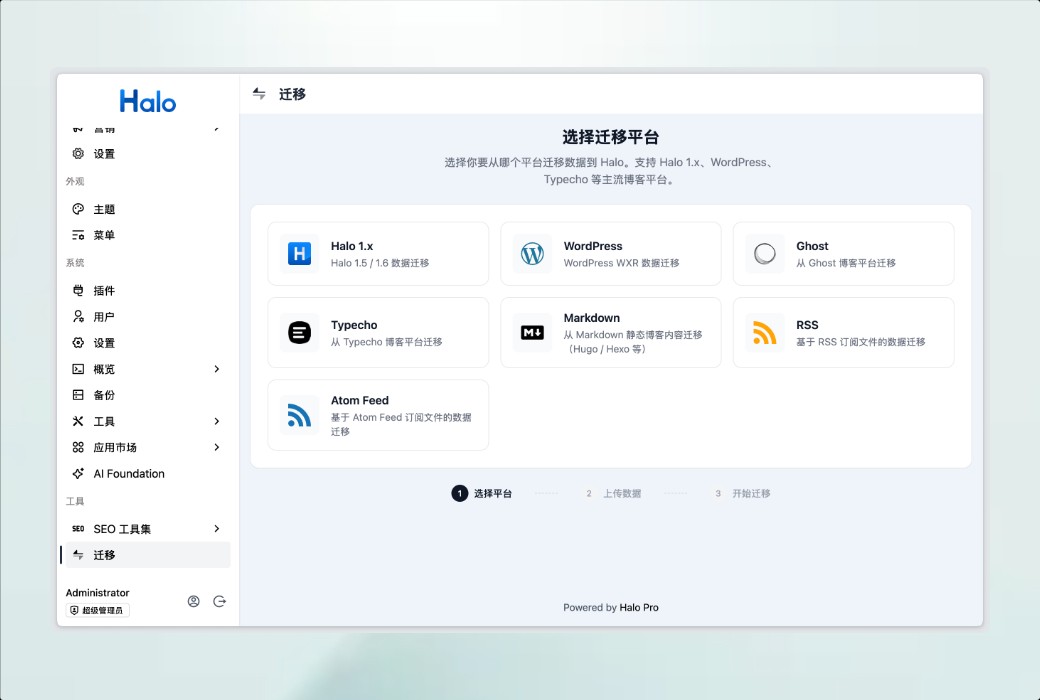Viewport: 1040px width, 700px height.
Task: Open the 主题 theme palette icon
Action: [78, 209]
